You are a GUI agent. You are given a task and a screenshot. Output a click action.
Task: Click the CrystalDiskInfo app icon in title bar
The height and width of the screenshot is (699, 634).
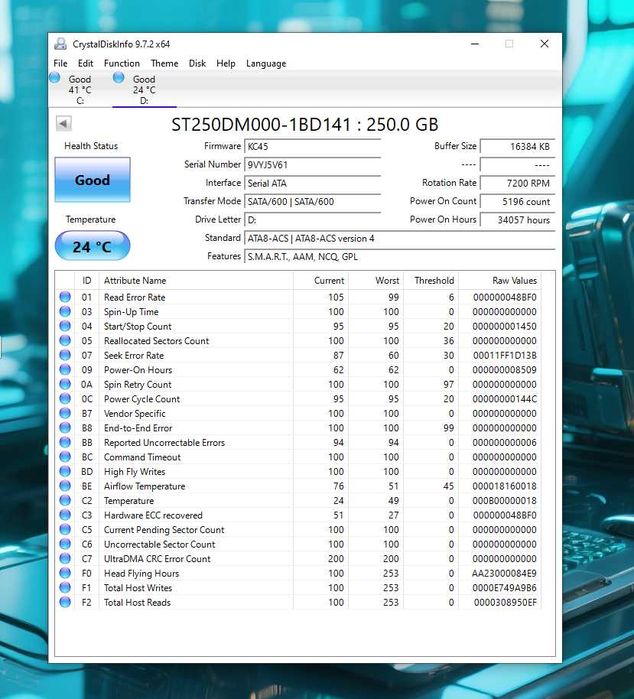point(60,44)
